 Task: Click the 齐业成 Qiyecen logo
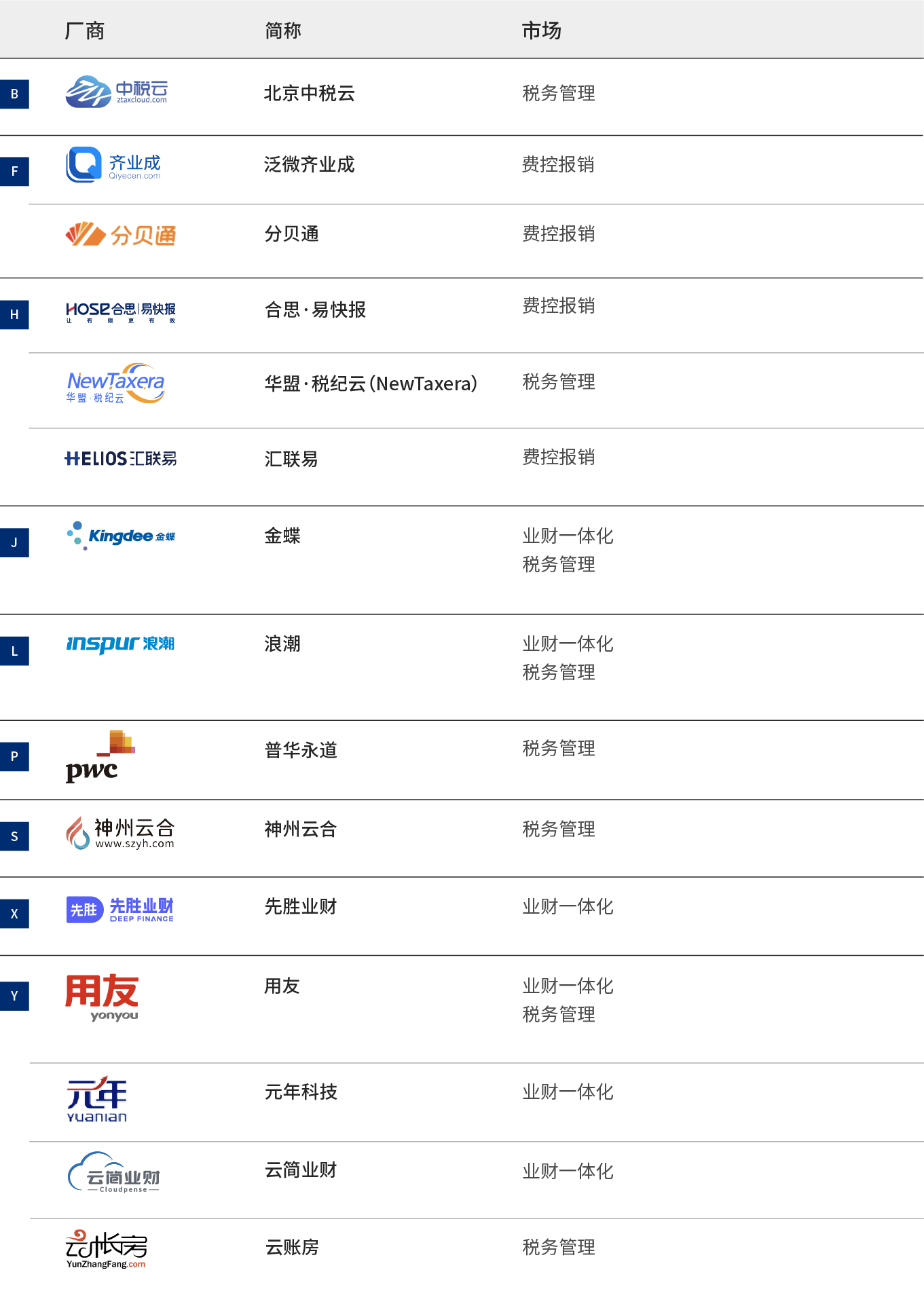pos(113,165)
